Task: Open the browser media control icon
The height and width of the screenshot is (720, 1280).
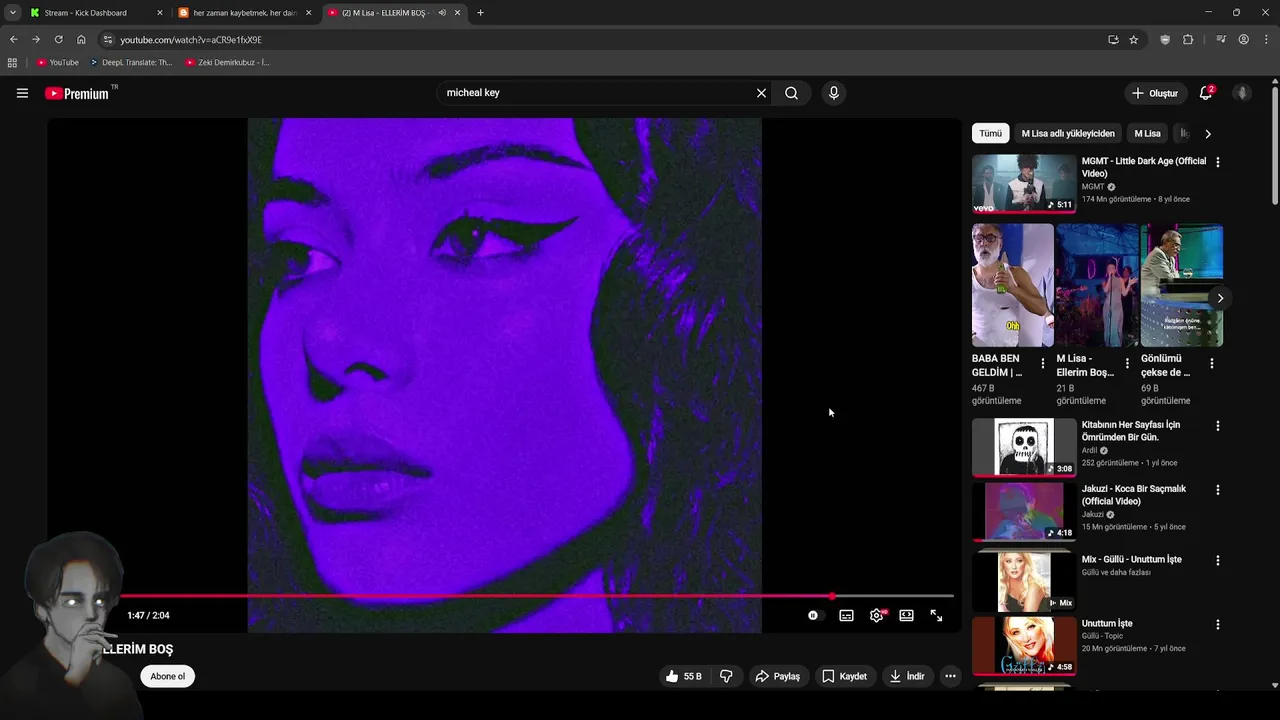Action: coord(1221,40)
